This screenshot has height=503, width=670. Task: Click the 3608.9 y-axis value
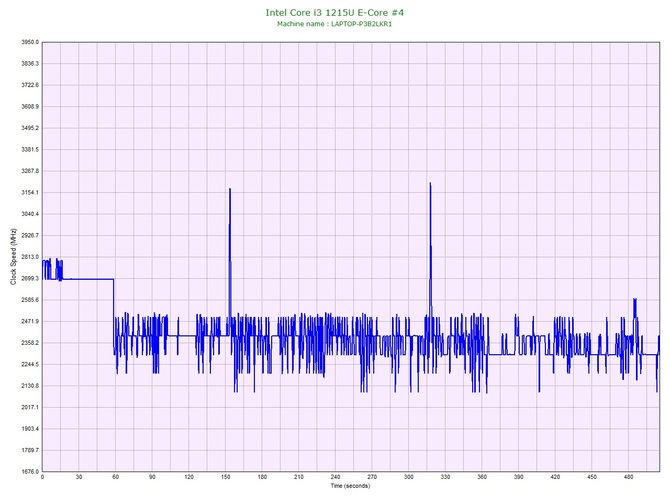(x=30, y=106)
